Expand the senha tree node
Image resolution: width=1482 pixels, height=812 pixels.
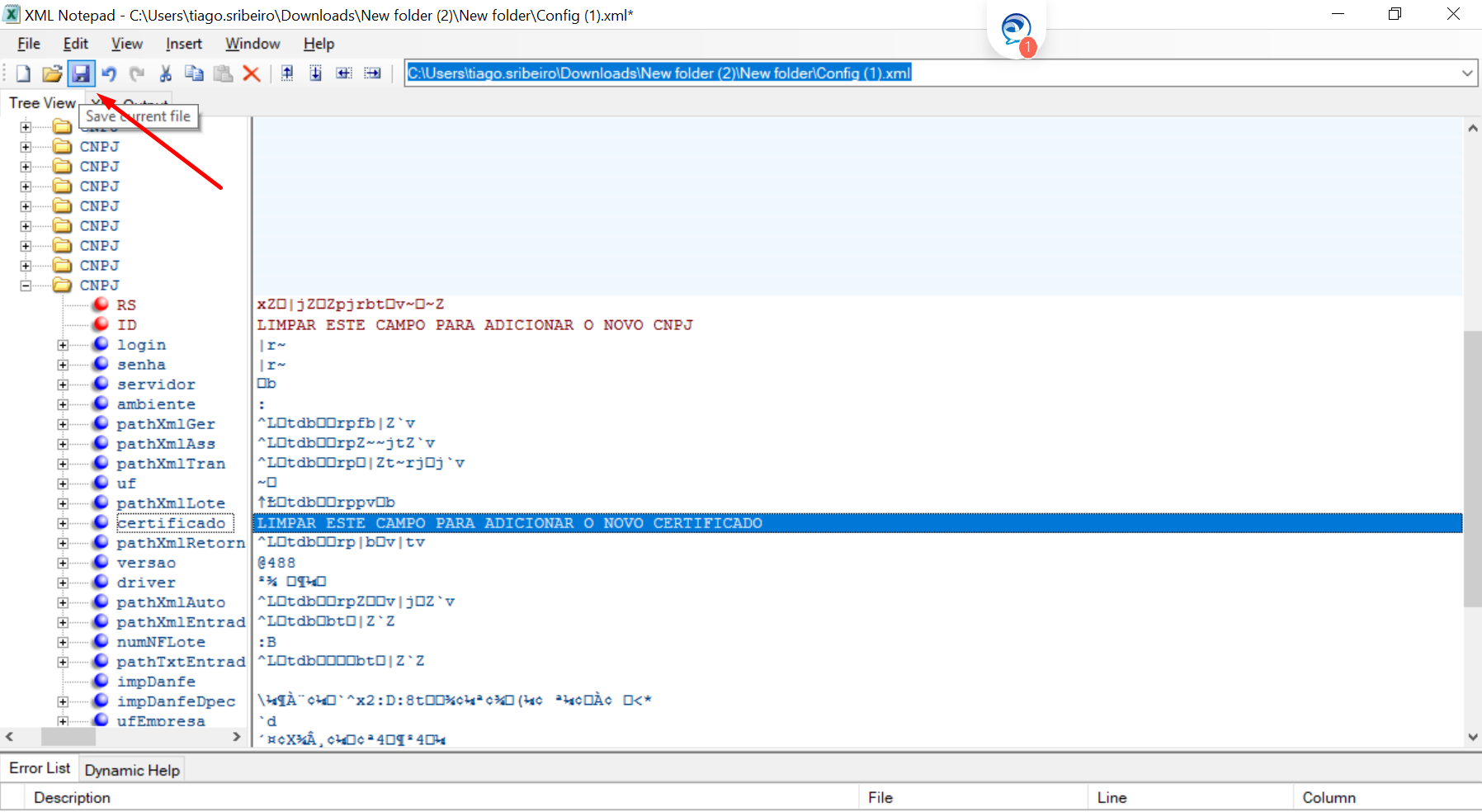click(63, 365)
